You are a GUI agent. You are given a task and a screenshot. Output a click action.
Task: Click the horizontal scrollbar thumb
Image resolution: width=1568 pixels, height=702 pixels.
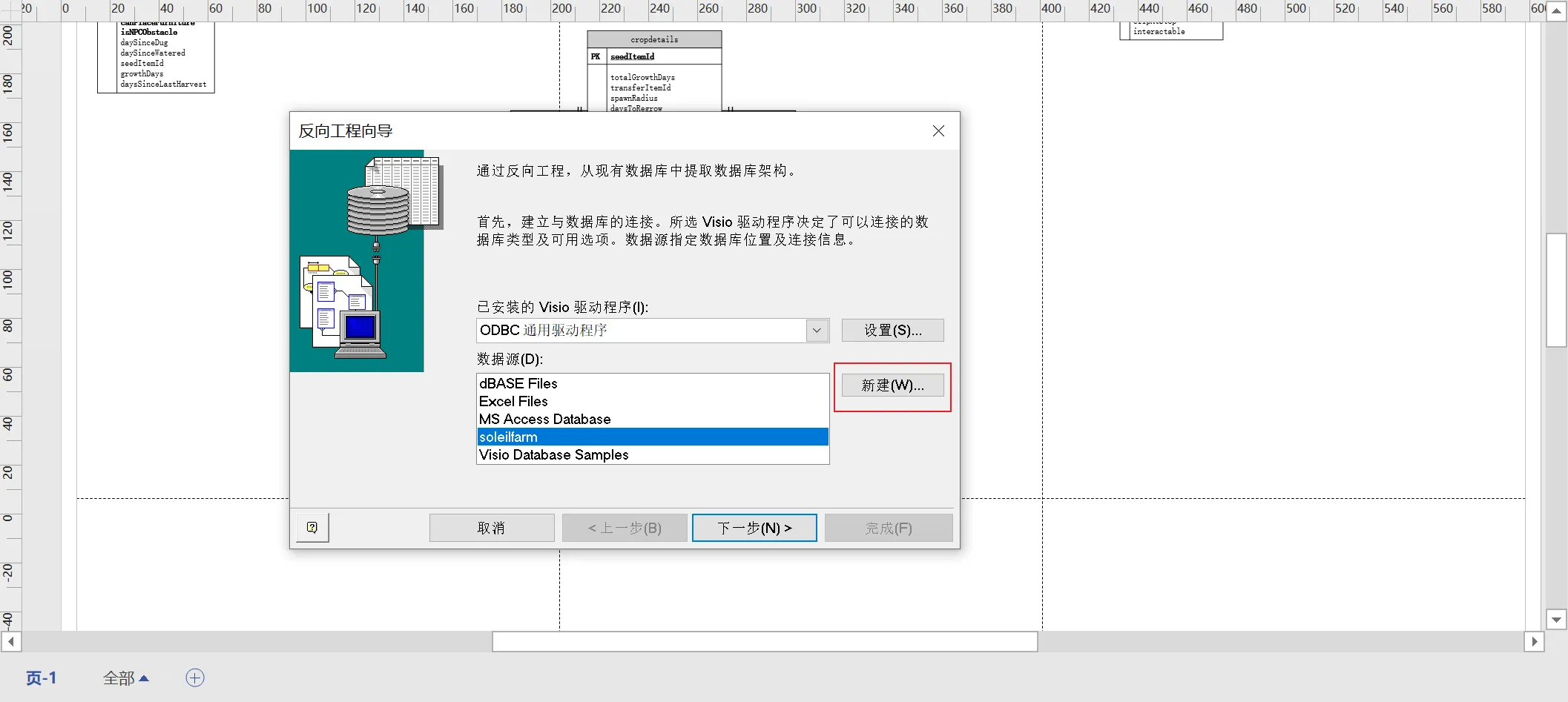coord(765,641)
